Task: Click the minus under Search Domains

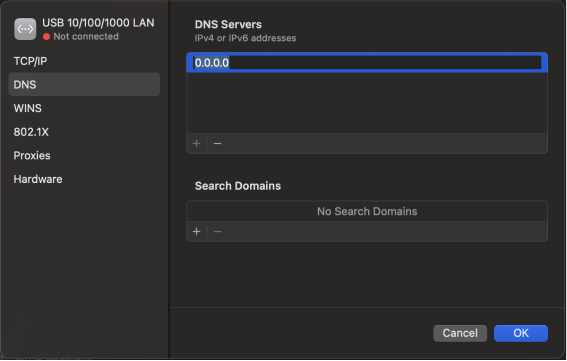Action: [x=217, y=232]
